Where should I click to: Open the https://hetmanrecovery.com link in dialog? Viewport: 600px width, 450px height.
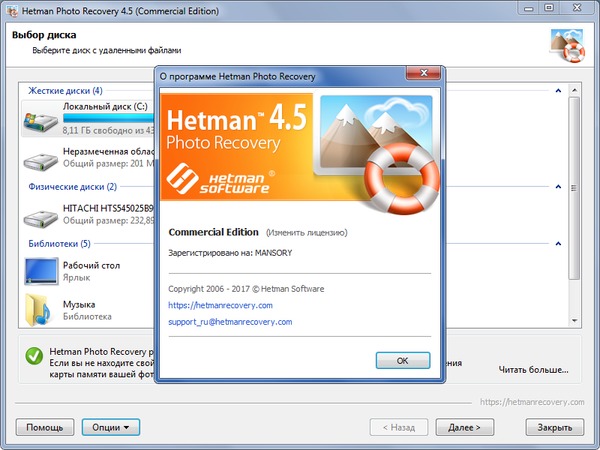[220, 305]
